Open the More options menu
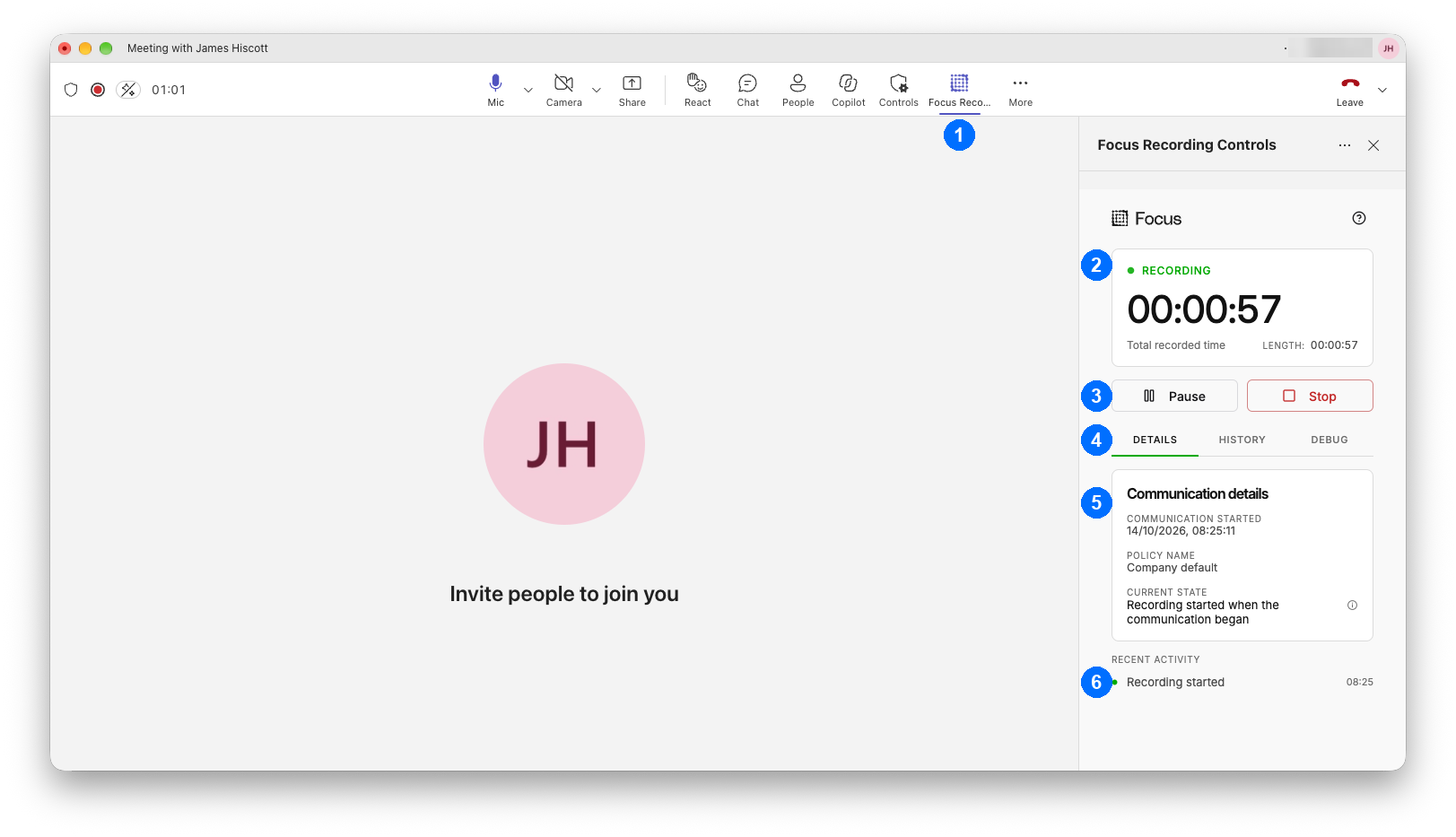Image resolution: width=1456 pixels, height=837 pixels. point(1020,90)
